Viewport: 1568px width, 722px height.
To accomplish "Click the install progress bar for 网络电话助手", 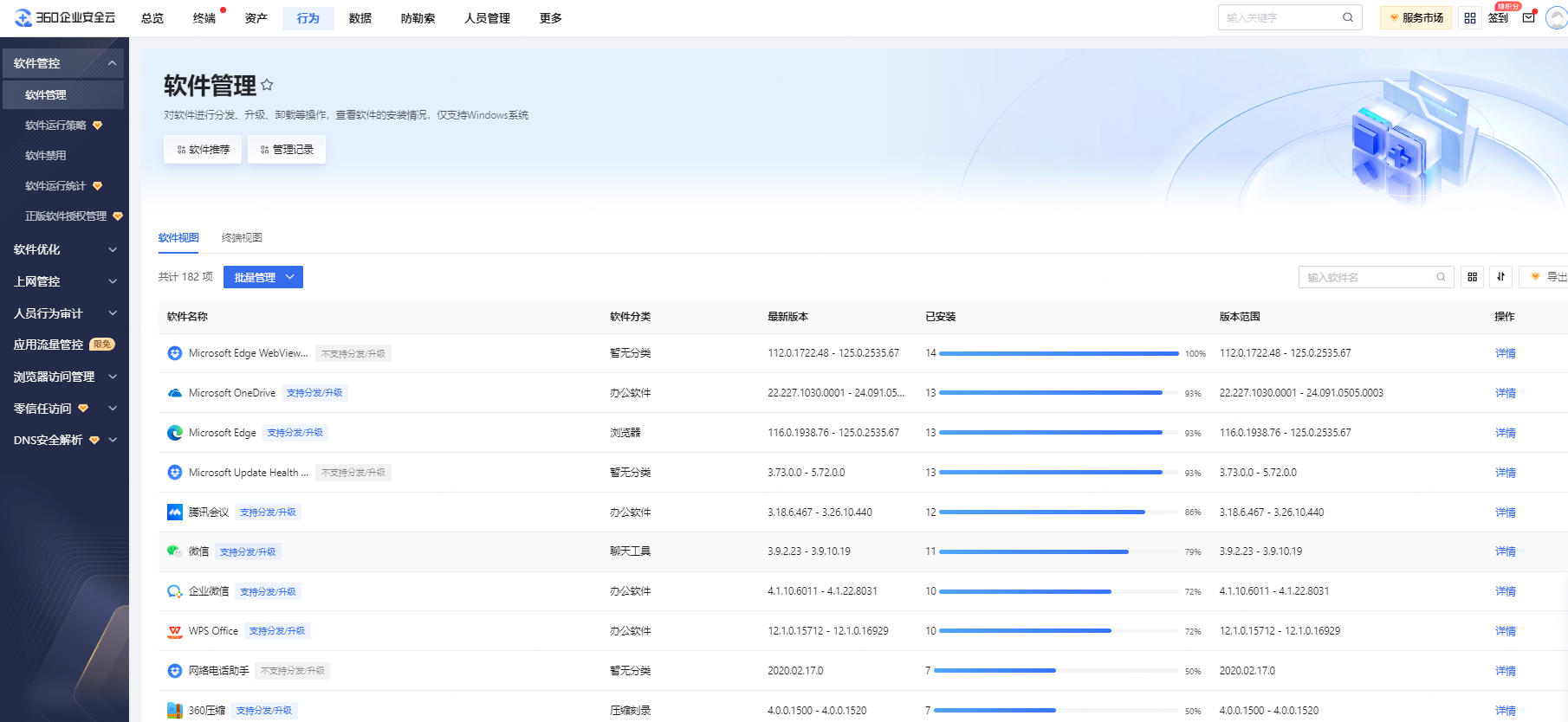I will [x=1056, y=671].
